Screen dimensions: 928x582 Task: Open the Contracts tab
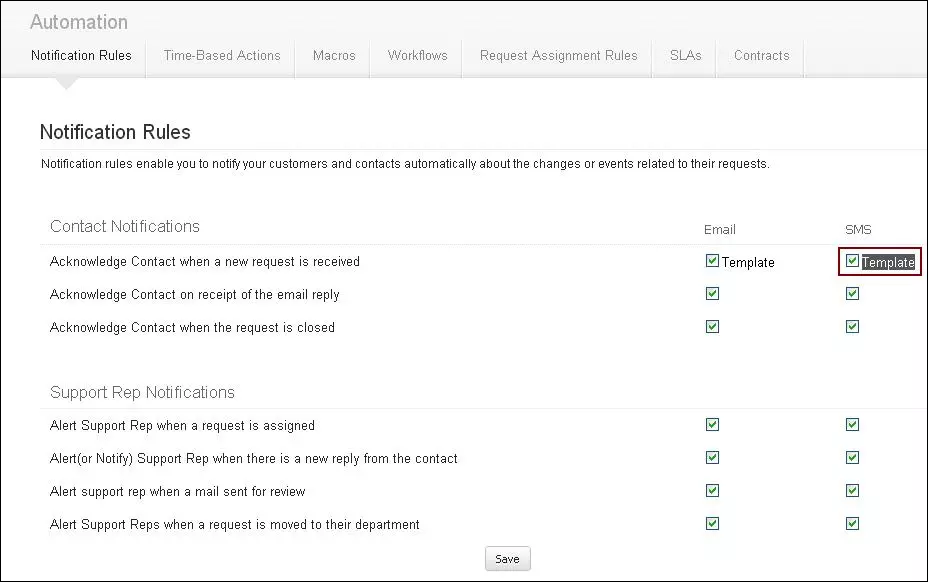(761, 56)
